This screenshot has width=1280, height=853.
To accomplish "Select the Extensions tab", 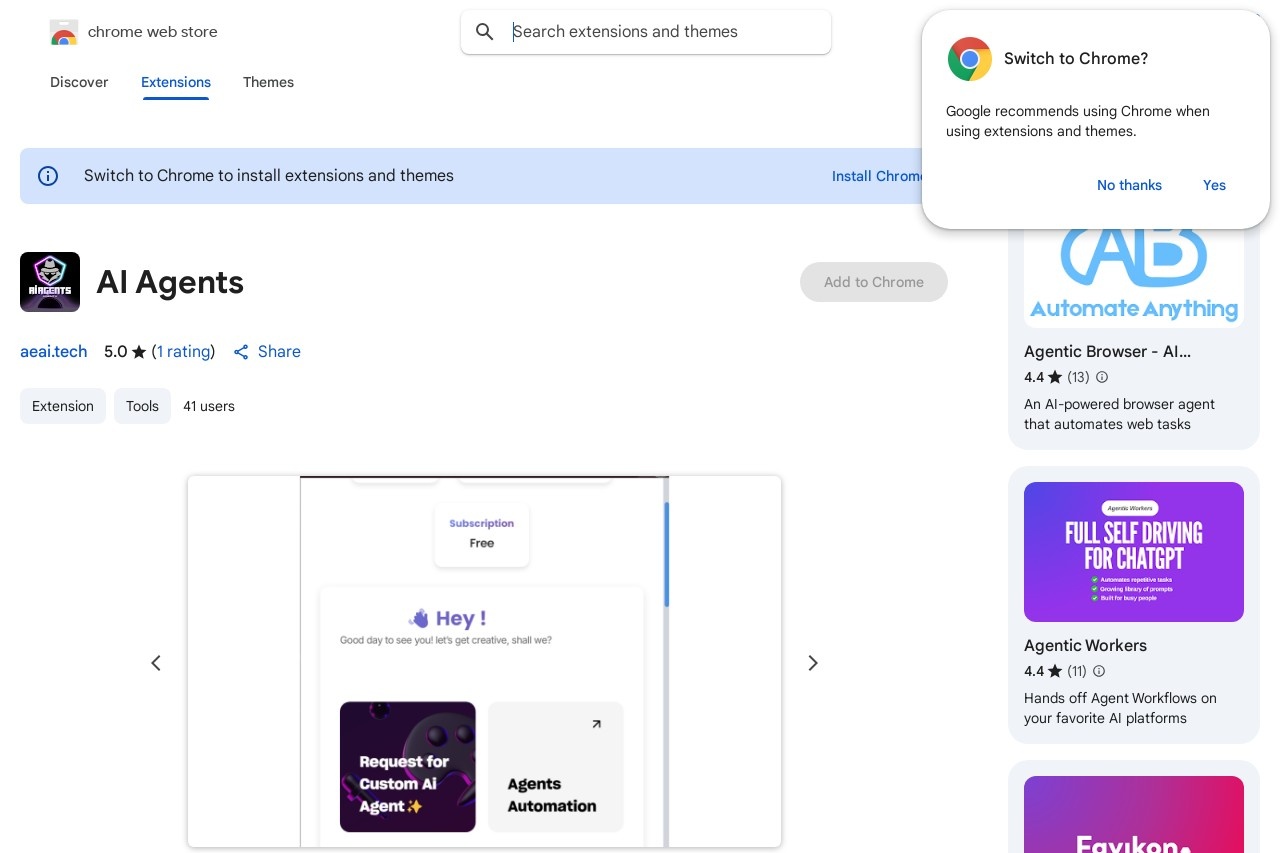I will (x=176, y=82).
